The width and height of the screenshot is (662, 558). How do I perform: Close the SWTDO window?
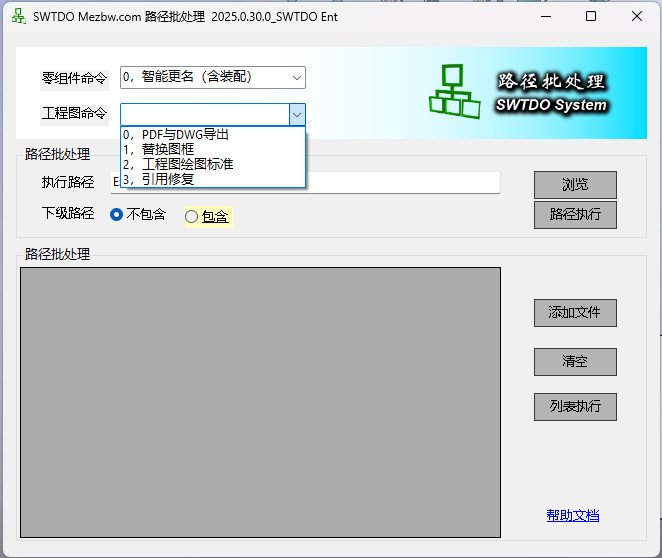(x=636, y=16)
